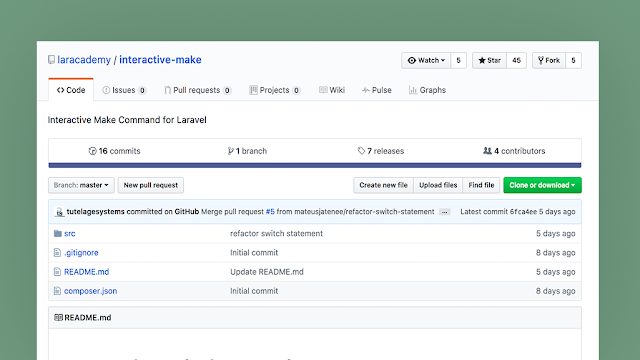View the 16 commits history
The width and height of the screenshot is (640, 360).
114,151
